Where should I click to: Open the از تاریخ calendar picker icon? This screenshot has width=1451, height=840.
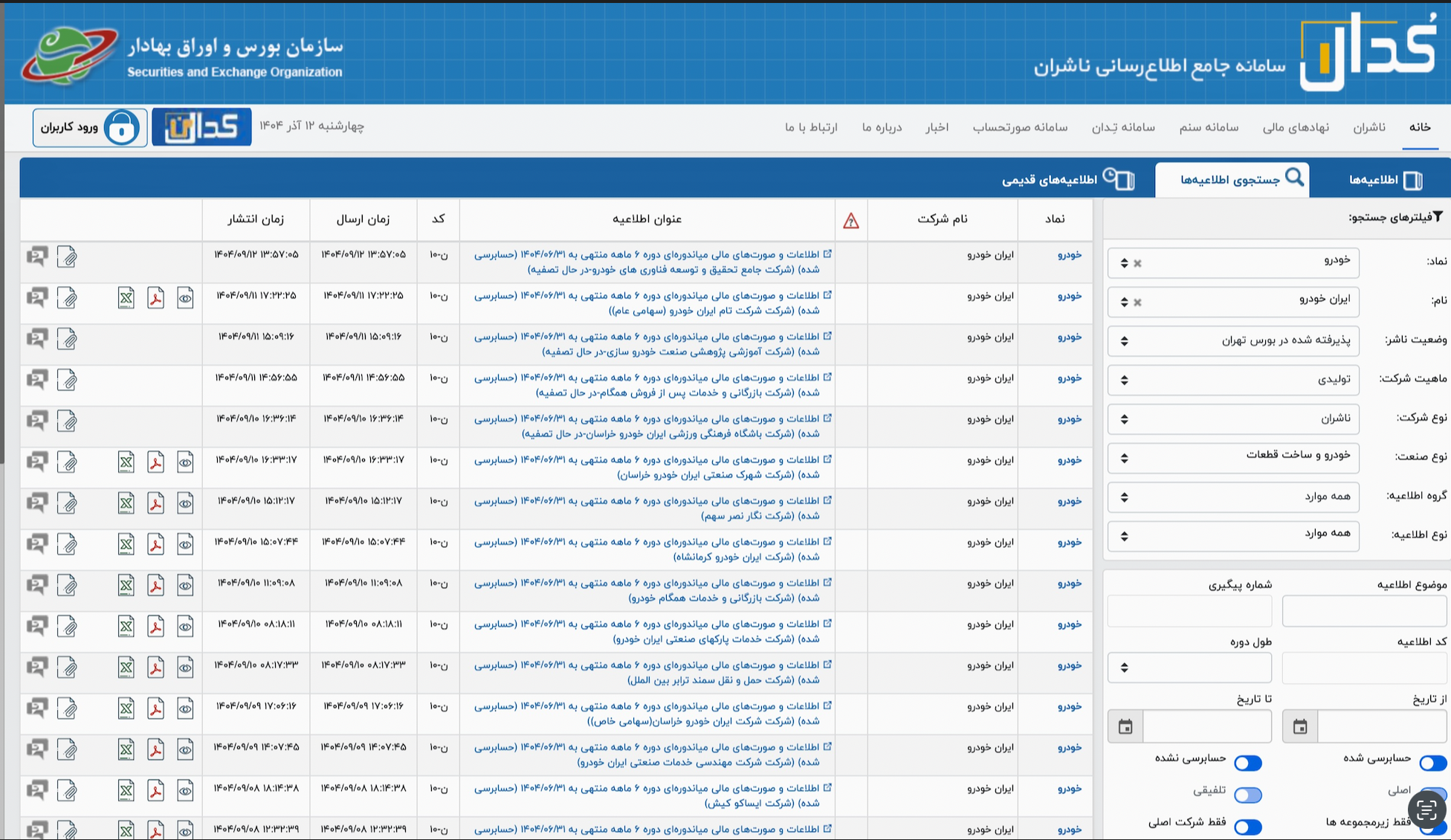coord(1299,726)
